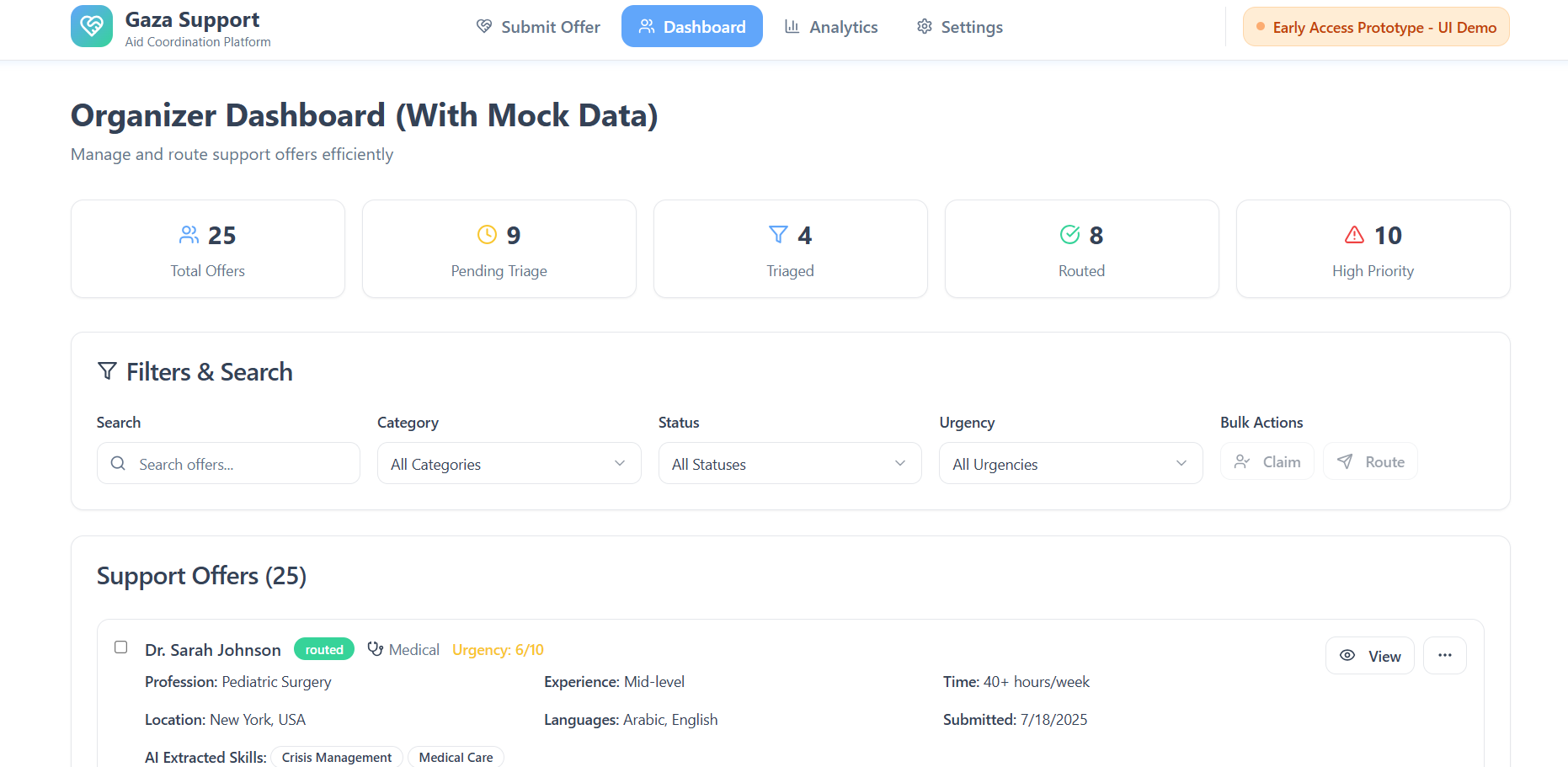Click the Medical Care skill tag
Image resolution: width=1568 pixels, height=767 pixels.
(456, 757)
